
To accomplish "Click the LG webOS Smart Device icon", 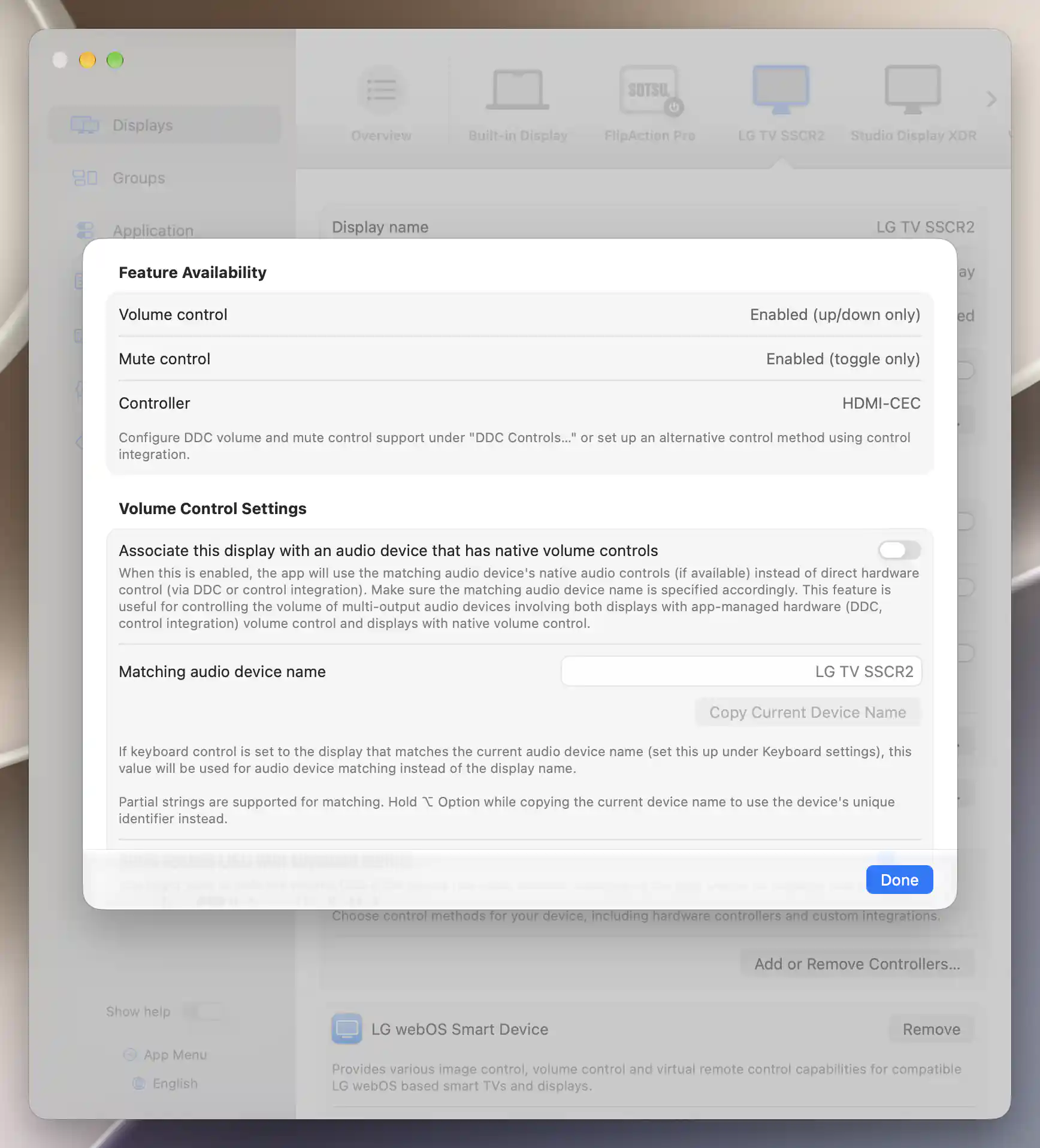I will click(x=347, y=1029).
